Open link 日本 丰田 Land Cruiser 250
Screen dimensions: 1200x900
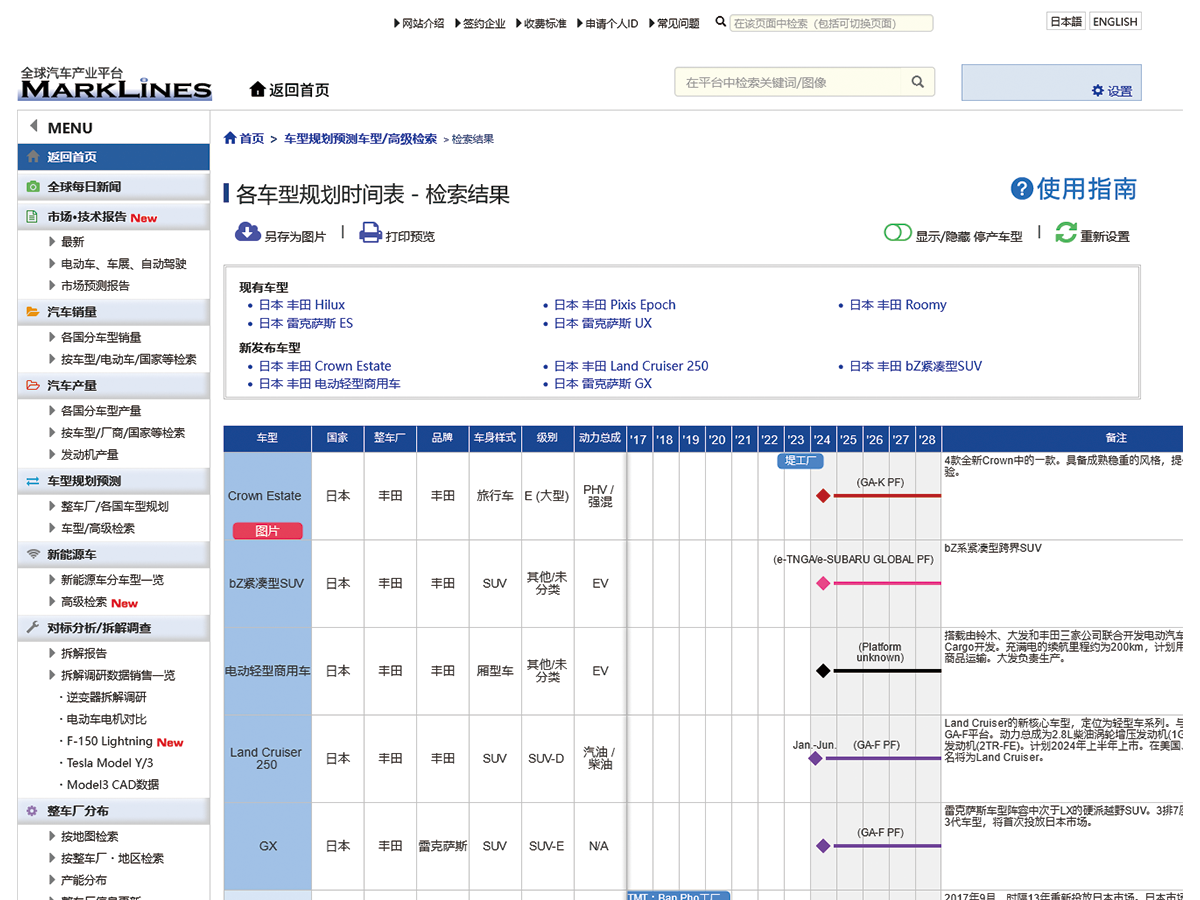631,366
